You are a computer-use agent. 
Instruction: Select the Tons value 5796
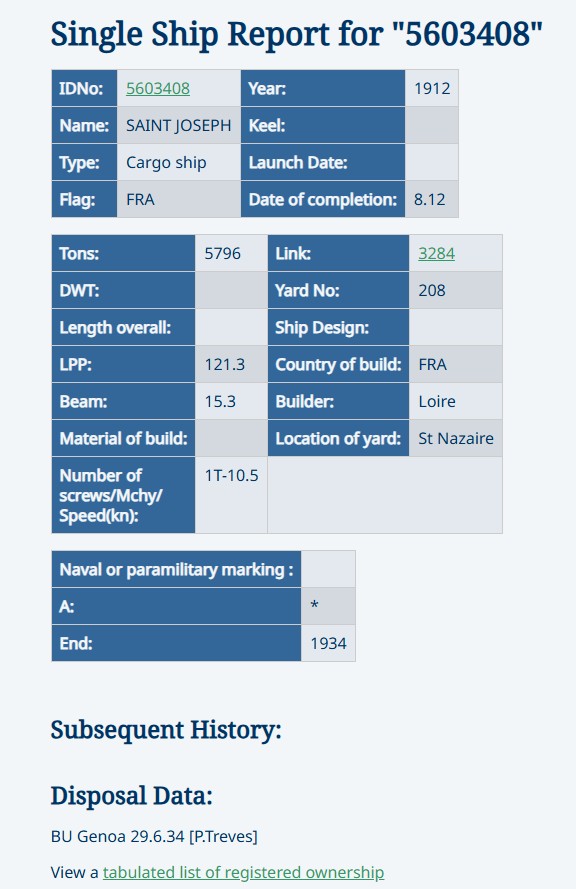point(231,253)
